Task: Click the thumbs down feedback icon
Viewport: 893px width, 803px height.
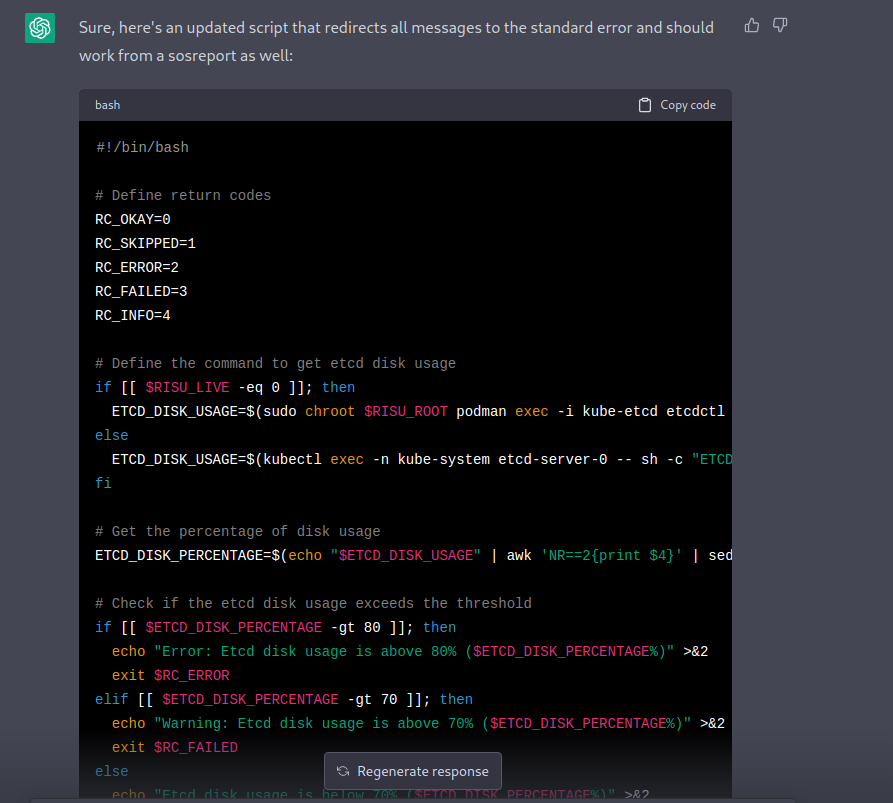Action: click(x=780, y=26)
